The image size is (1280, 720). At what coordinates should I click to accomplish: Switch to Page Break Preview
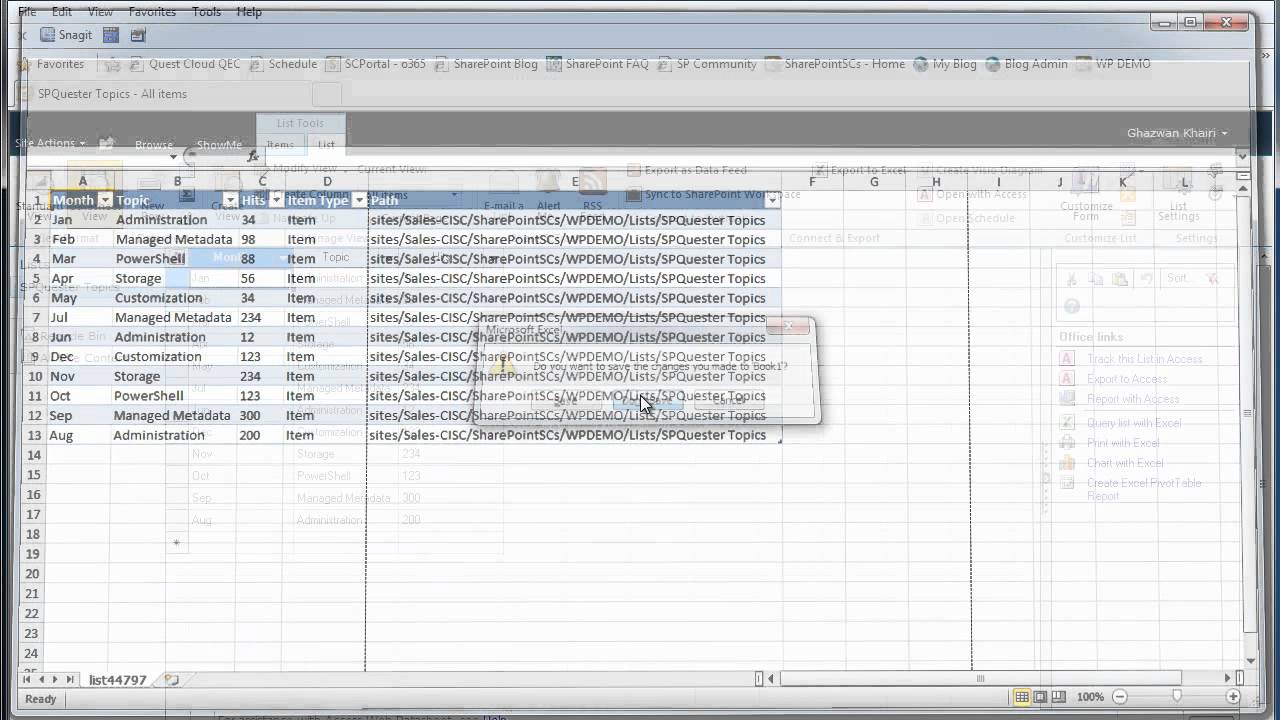(1058, 697)
